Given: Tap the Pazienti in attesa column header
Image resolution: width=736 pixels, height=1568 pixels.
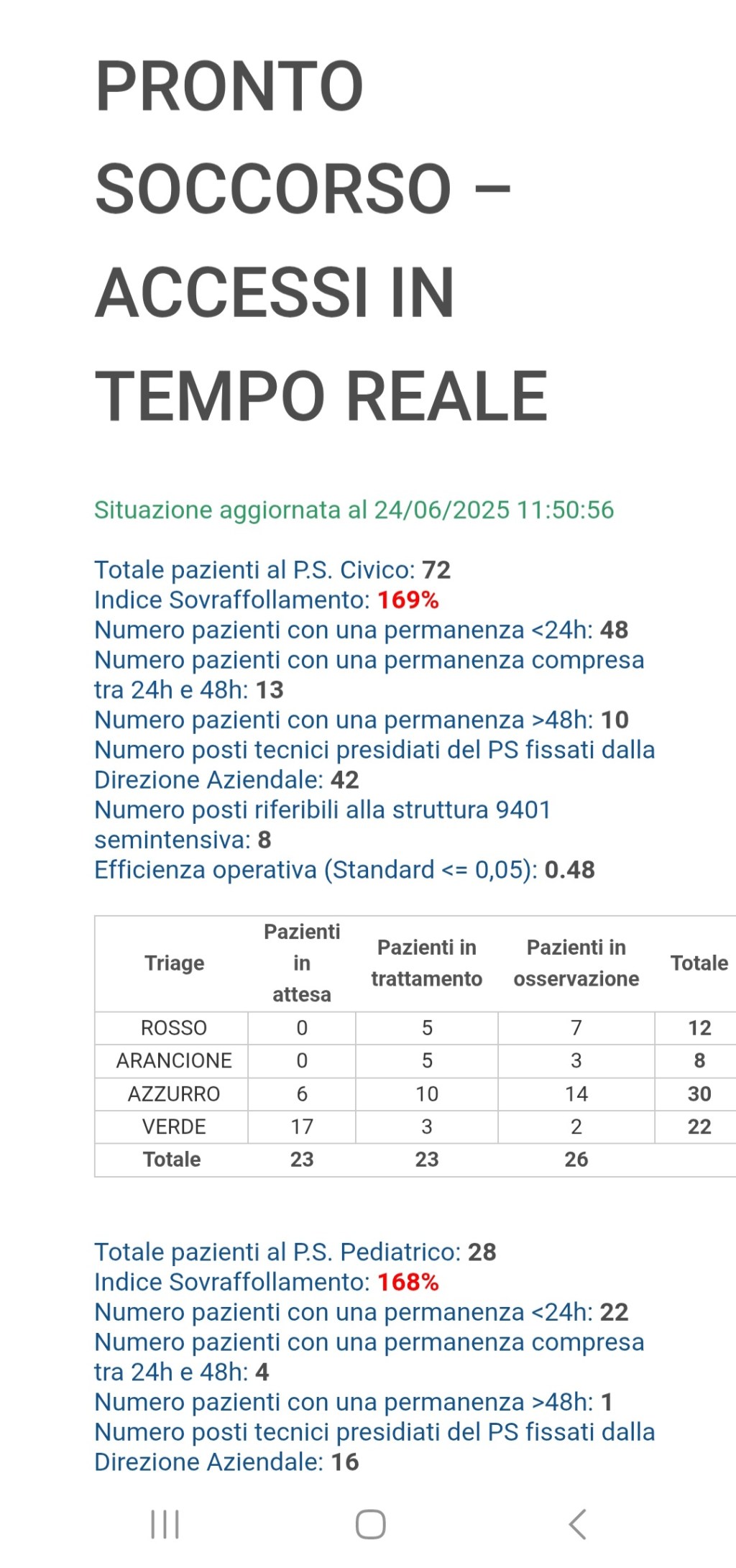Looking at the screenshot, I should pos(302,963).
